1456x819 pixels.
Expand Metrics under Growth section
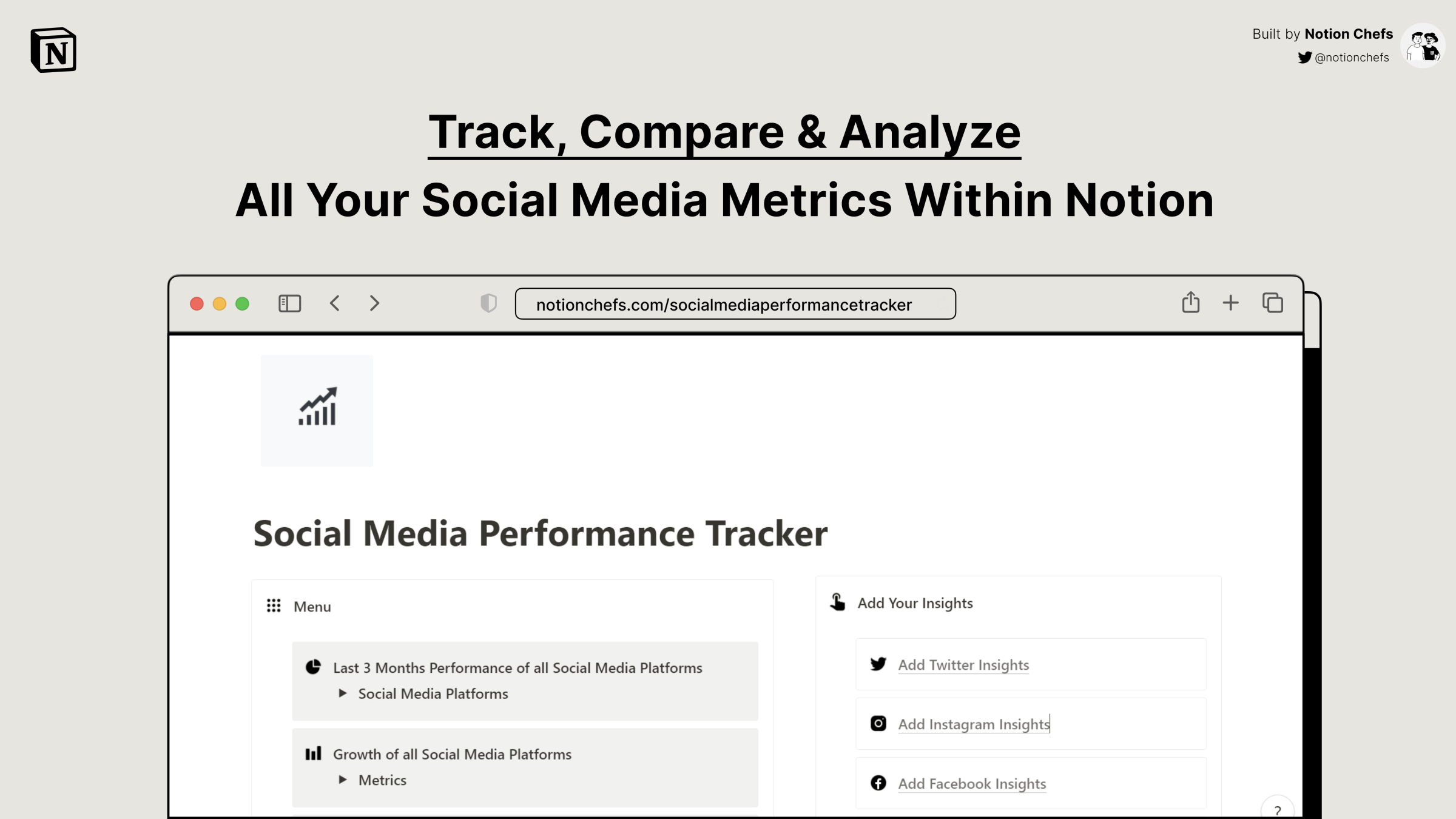point(343,780)
